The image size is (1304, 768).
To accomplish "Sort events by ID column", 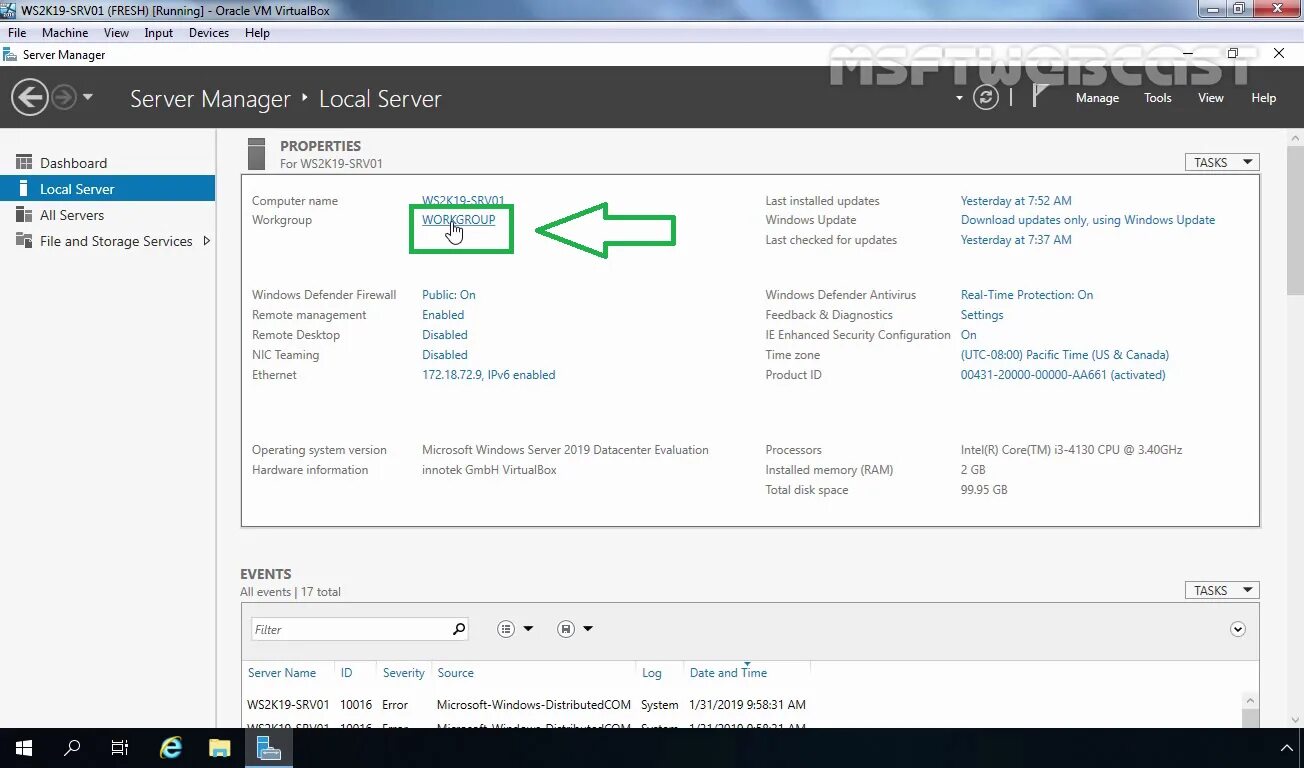I will click(346, 673).
